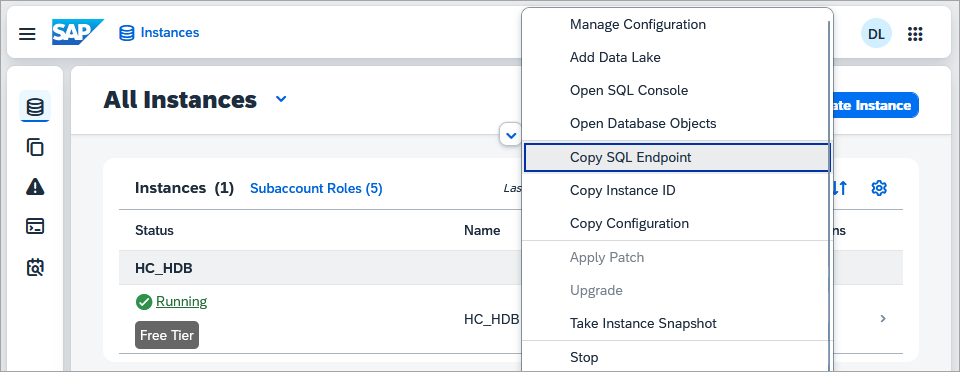Collapse the header with the chevron button
The height and width of the screenshot is (372, 960).
pyautogui.click(x=511, y=134)
